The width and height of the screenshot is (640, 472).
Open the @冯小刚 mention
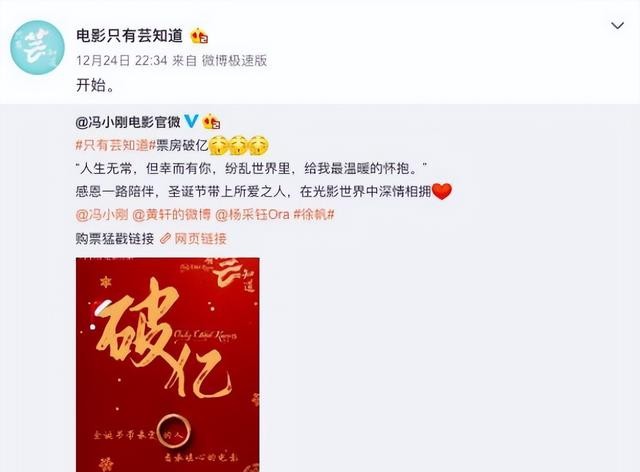[102, 214]
